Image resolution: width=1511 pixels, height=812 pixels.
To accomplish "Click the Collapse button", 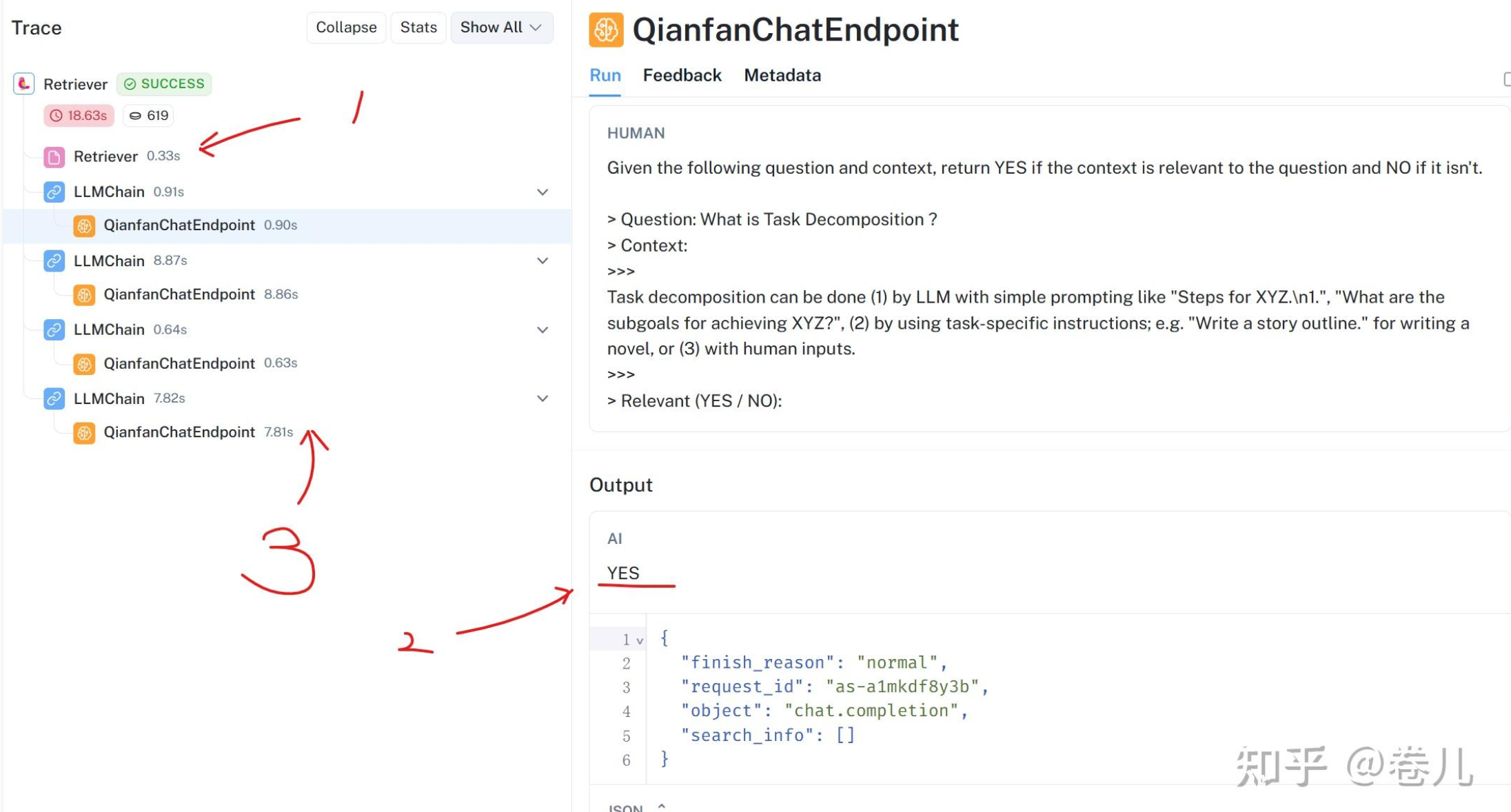I will coord(346,28).
